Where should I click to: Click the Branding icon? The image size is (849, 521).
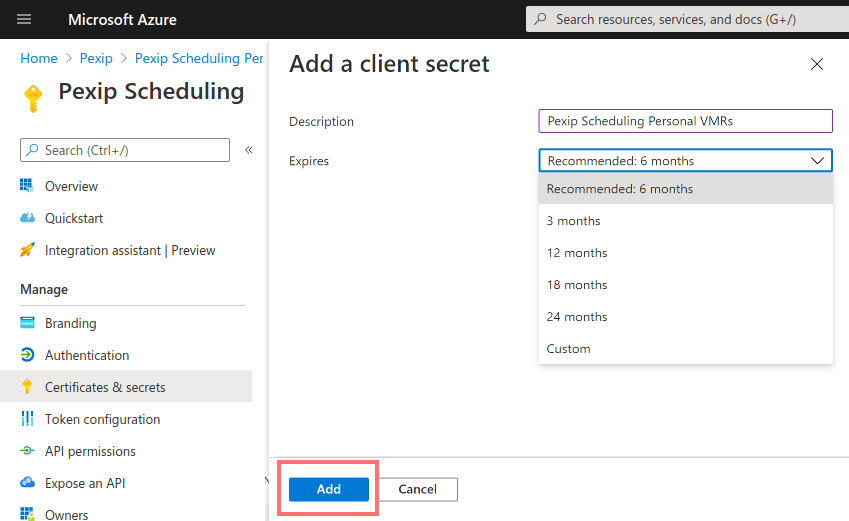tap(27, 323)
